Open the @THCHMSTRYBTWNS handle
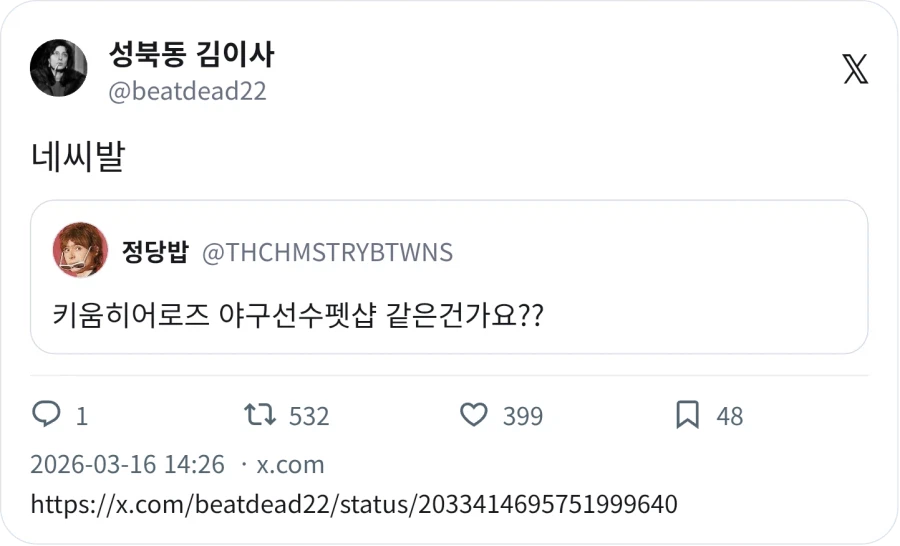Viewport: 900px width, 546px height. (x=327, y=252)
